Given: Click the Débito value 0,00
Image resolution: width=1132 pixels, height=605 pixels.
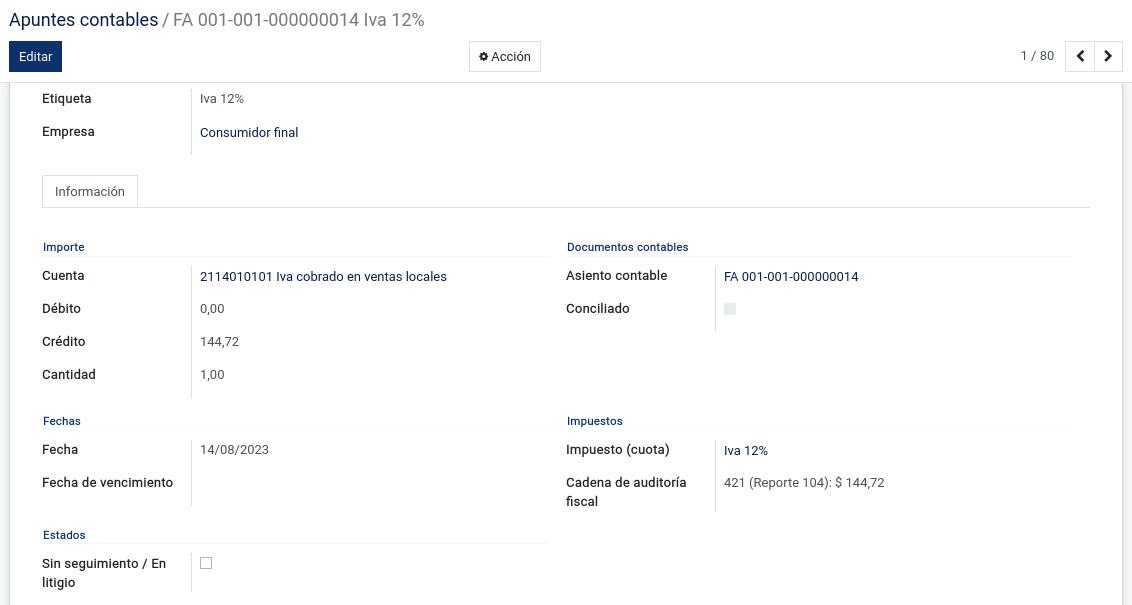Looking at the screenshot, I should 212,308.
